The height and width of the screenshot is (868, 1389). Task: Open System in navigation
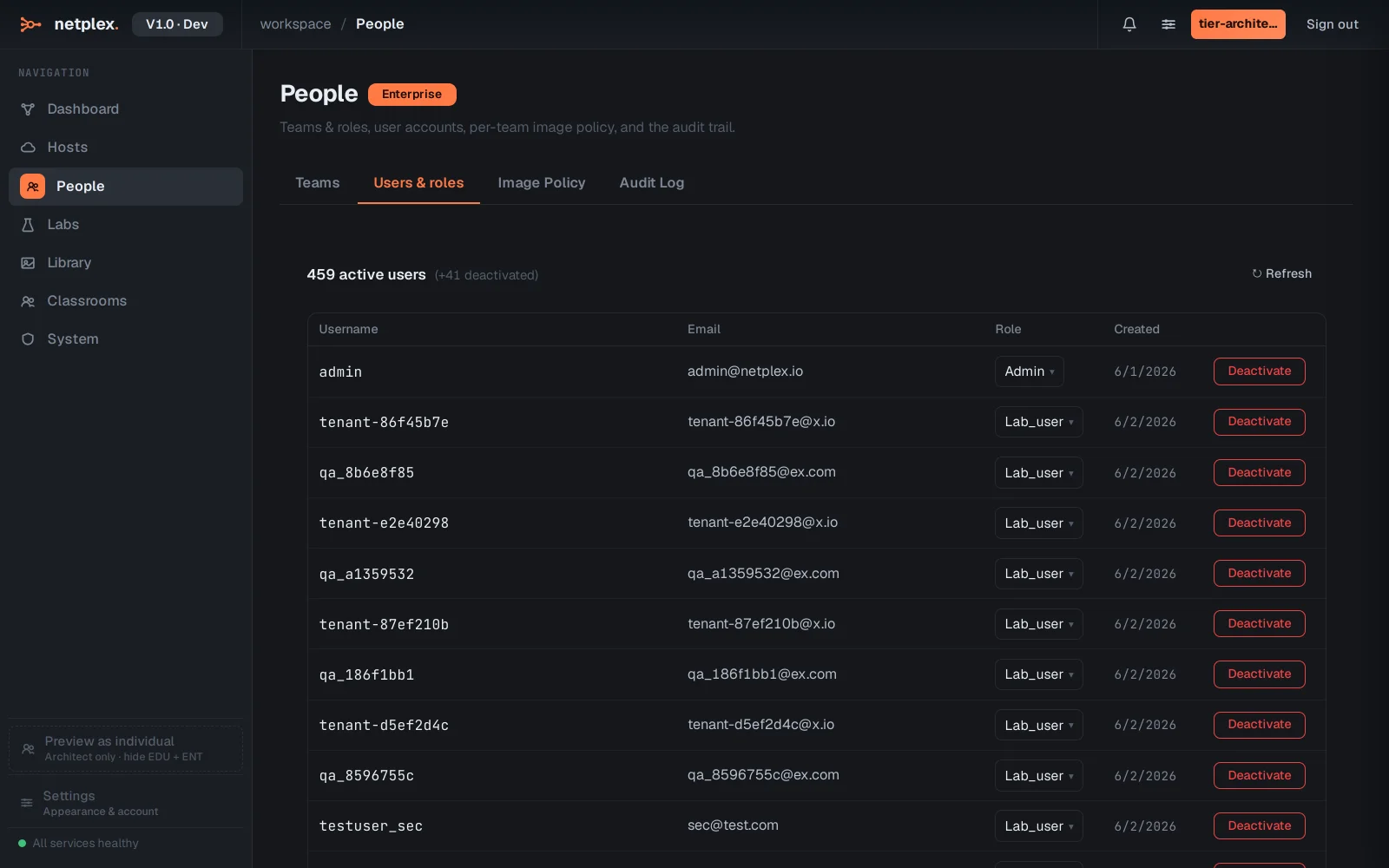point(126,339)
